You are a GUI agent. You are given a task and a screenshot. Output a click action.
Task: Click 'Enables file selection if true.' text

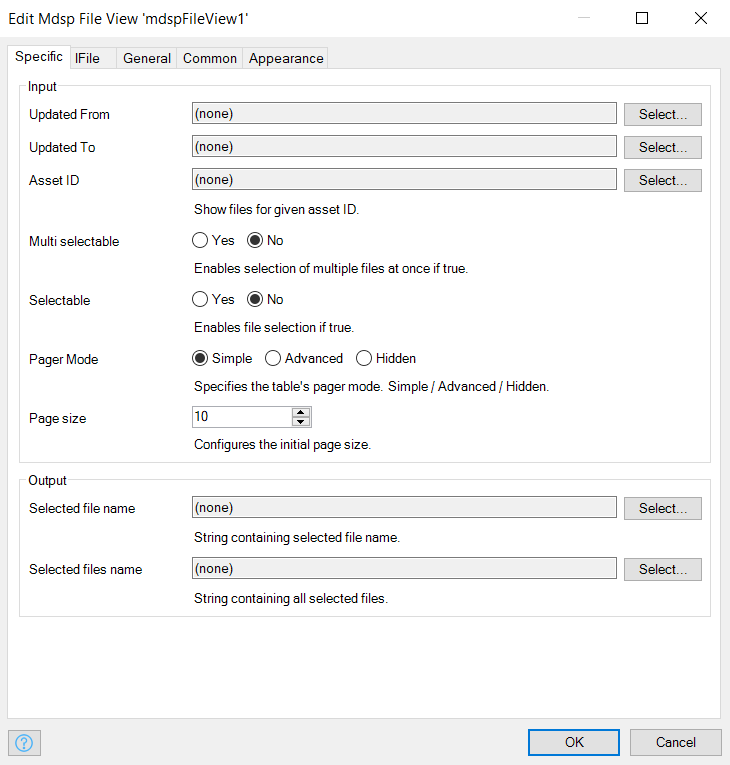274,327
